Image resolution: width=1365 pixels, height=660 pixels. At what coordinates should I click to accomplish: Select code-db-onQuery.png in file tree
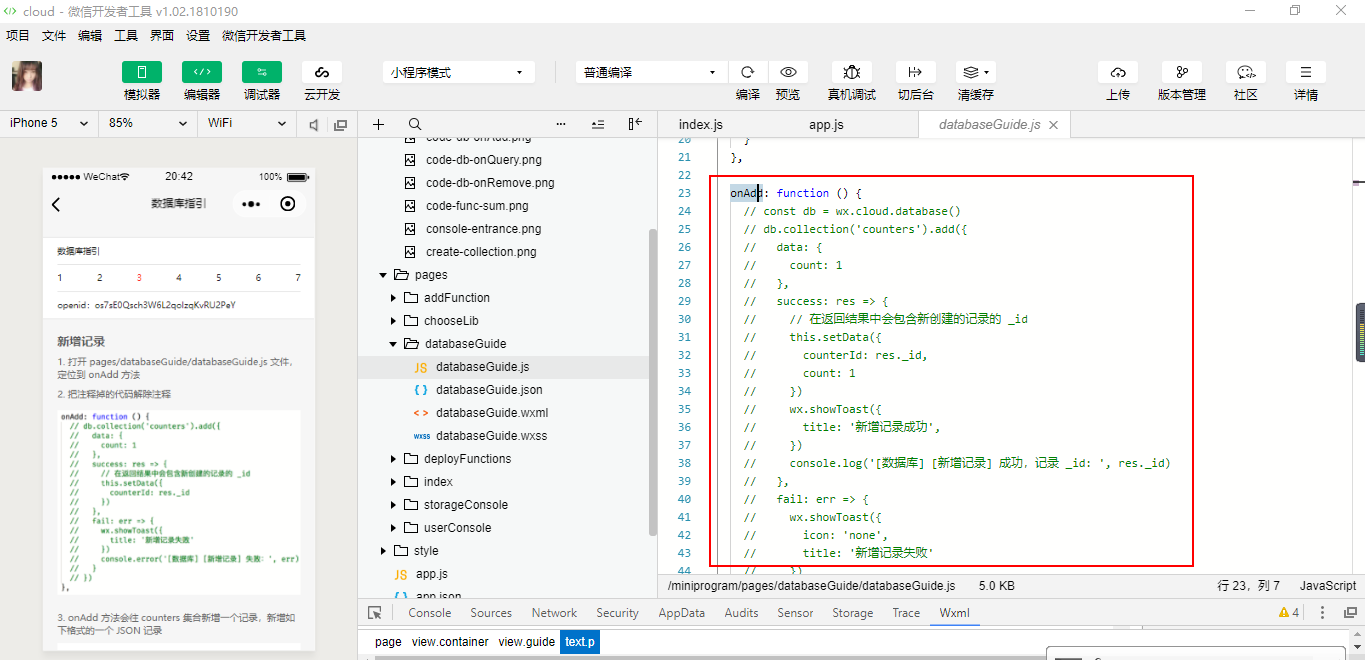[x=484, y=160]
